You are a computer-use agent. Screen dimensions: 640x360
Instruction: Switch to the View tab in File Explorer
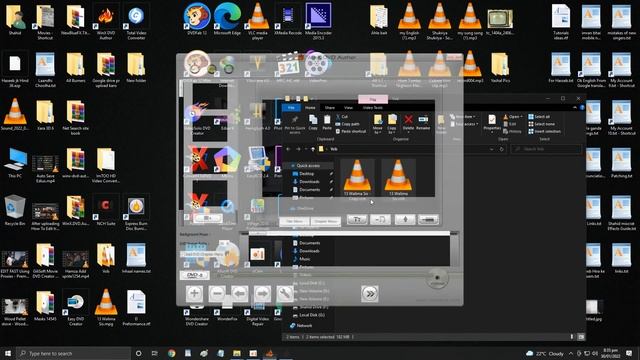click(348, 107)
